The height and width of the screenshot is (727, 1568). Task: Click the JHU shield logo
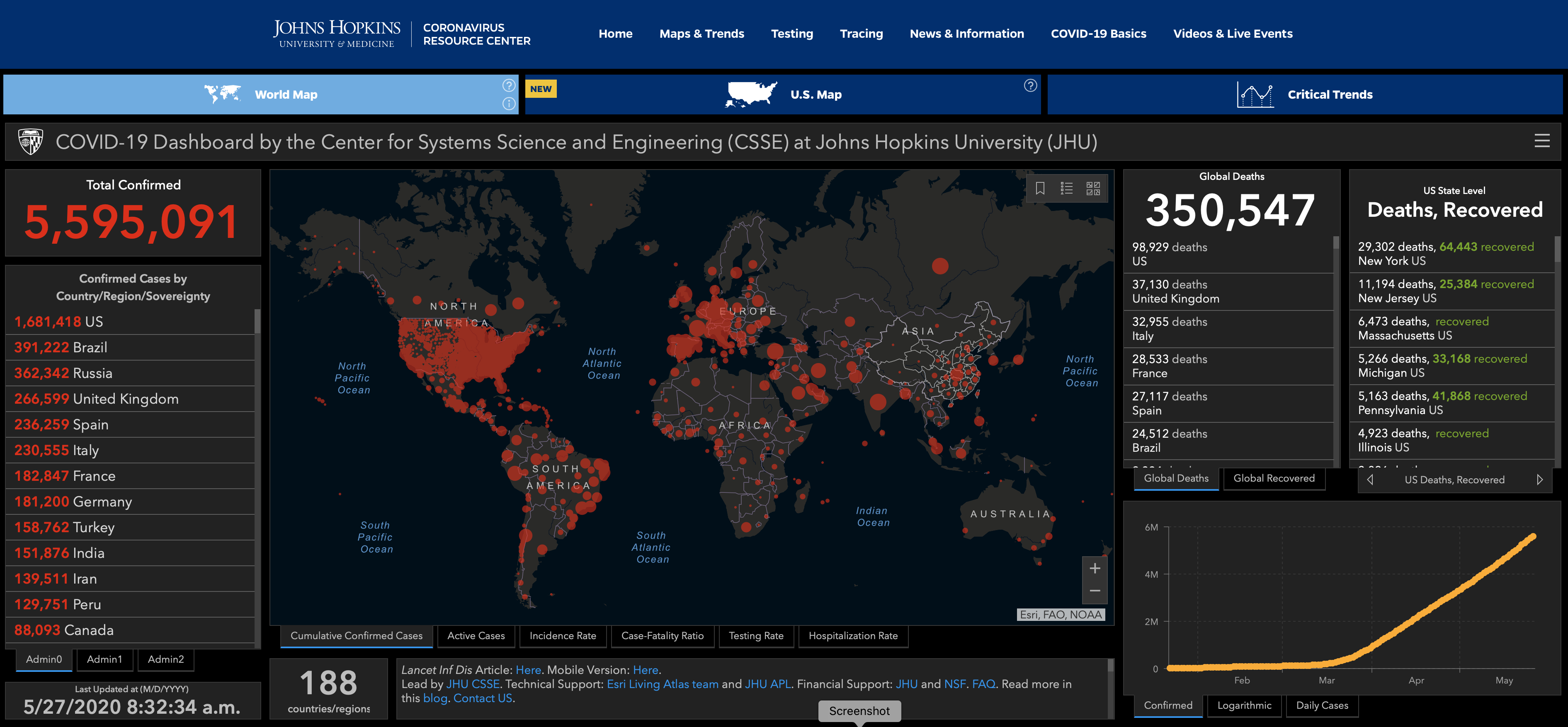[30, 142]
